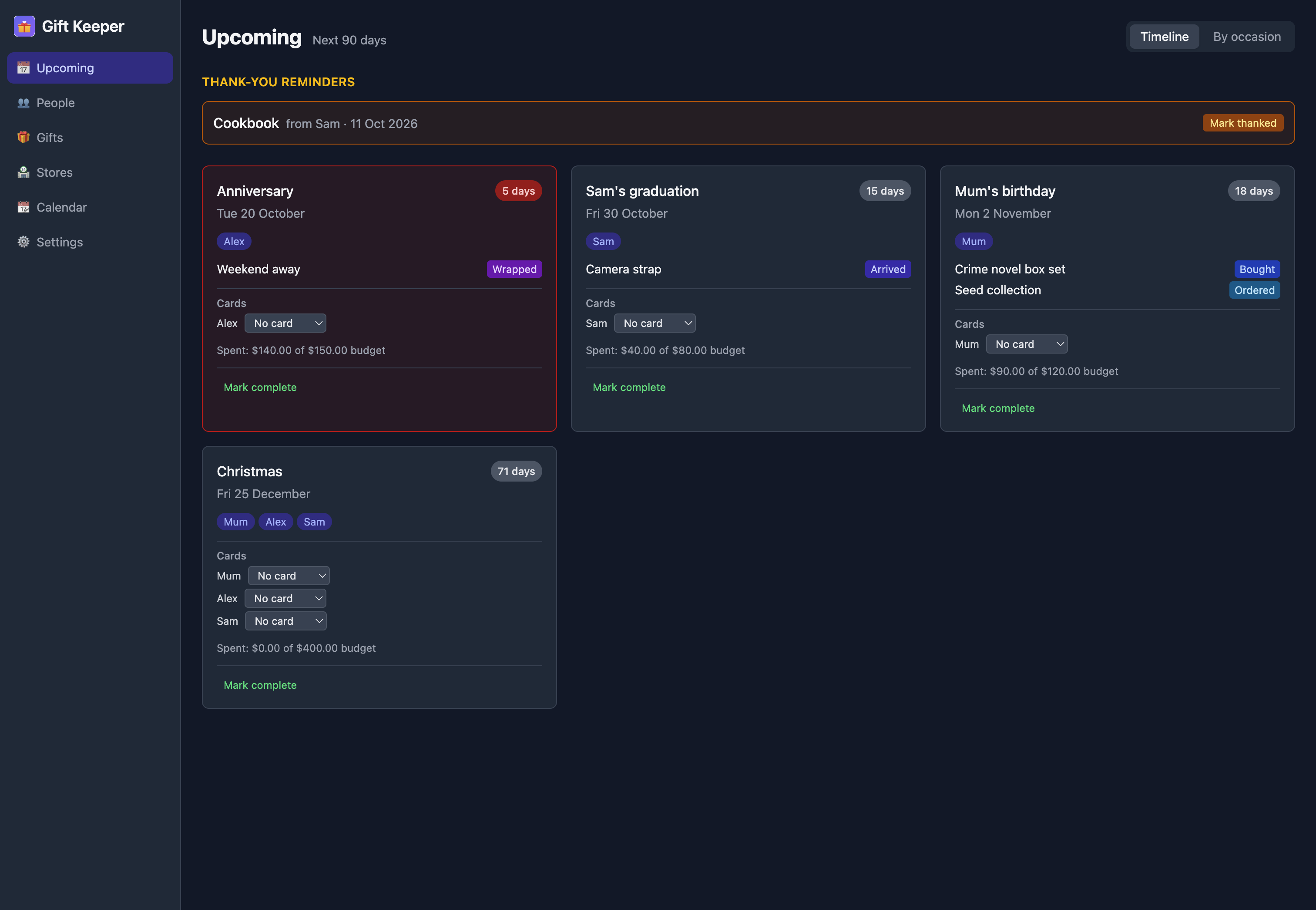Click the 'Crime novel box set' gift

coord(1010,269)
